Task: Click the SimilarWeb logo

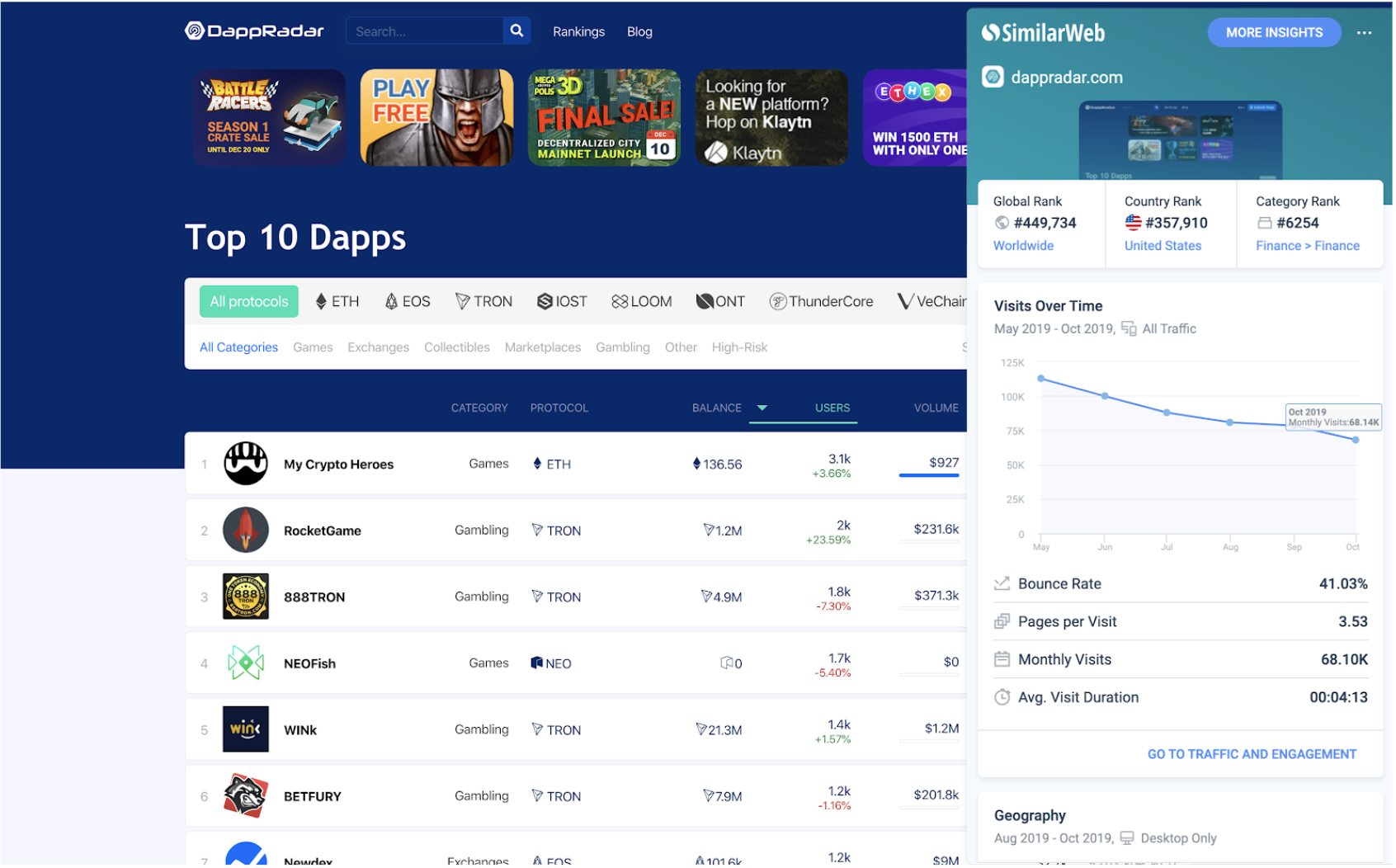Action: point(1043,33)
